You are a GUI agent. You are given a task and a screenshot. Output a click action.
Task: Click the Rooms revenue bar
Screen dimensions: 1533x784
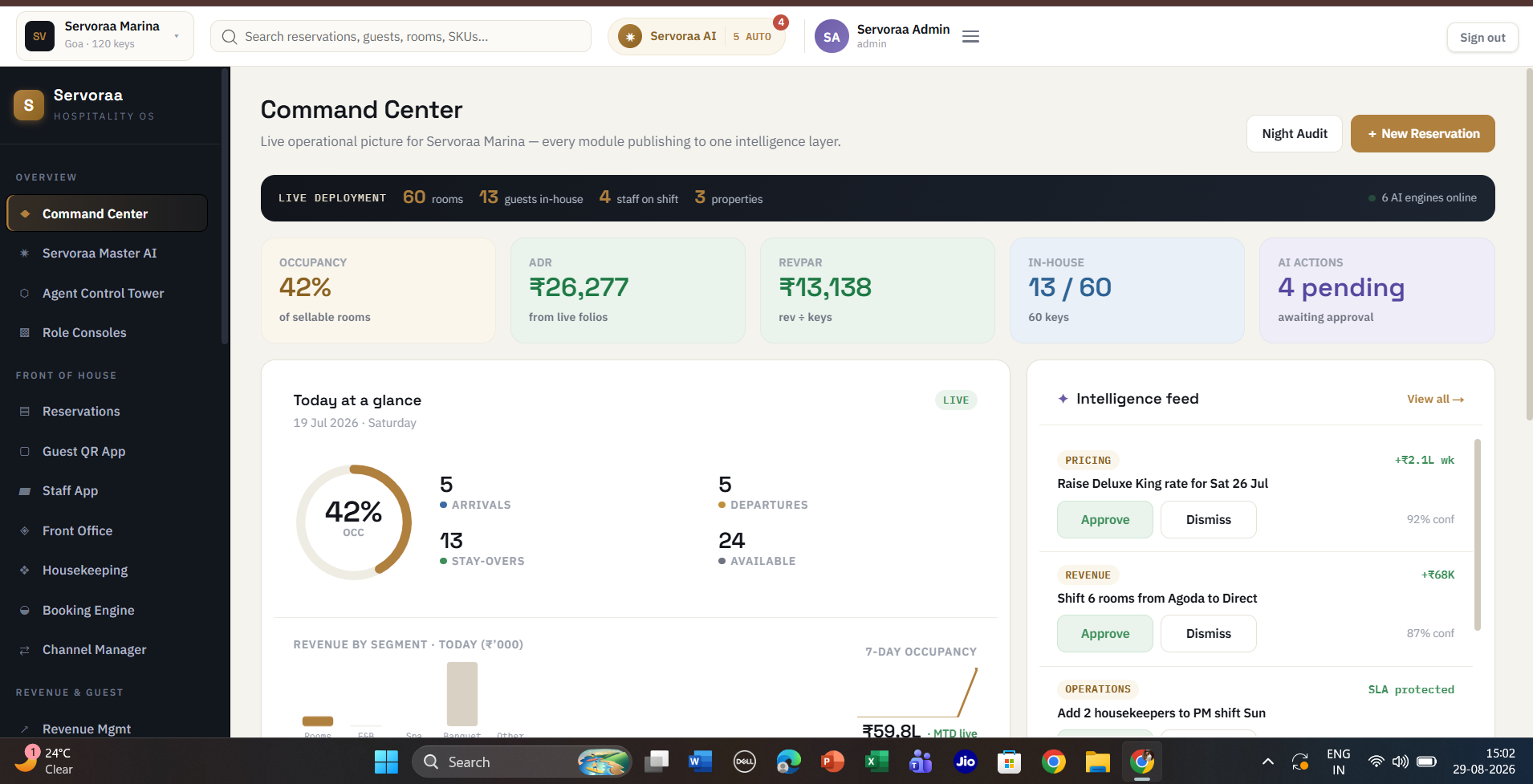tap(317, 721)
